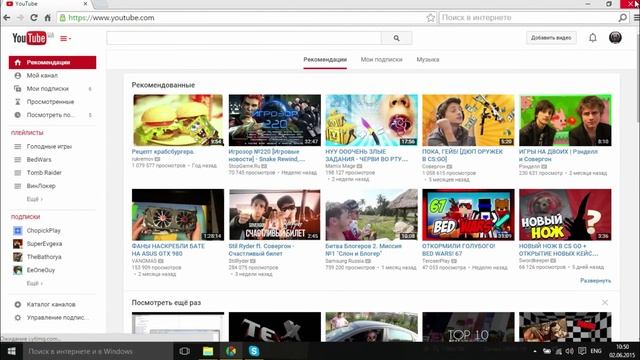This screenshot has width=640, height=360.
Task: Click the Поиск в интернете search box
Action: (529, 18)
